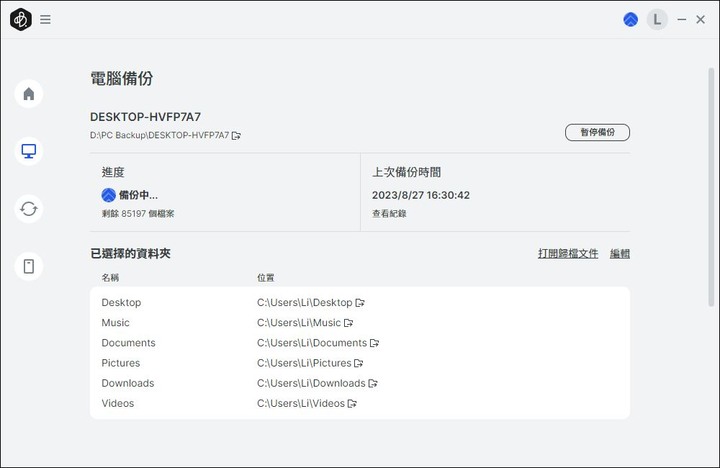Image resolution: width=720 pixels, height=468 pixels.
Task: Open Documents folder location icon
Action: (x=374, y=343)
